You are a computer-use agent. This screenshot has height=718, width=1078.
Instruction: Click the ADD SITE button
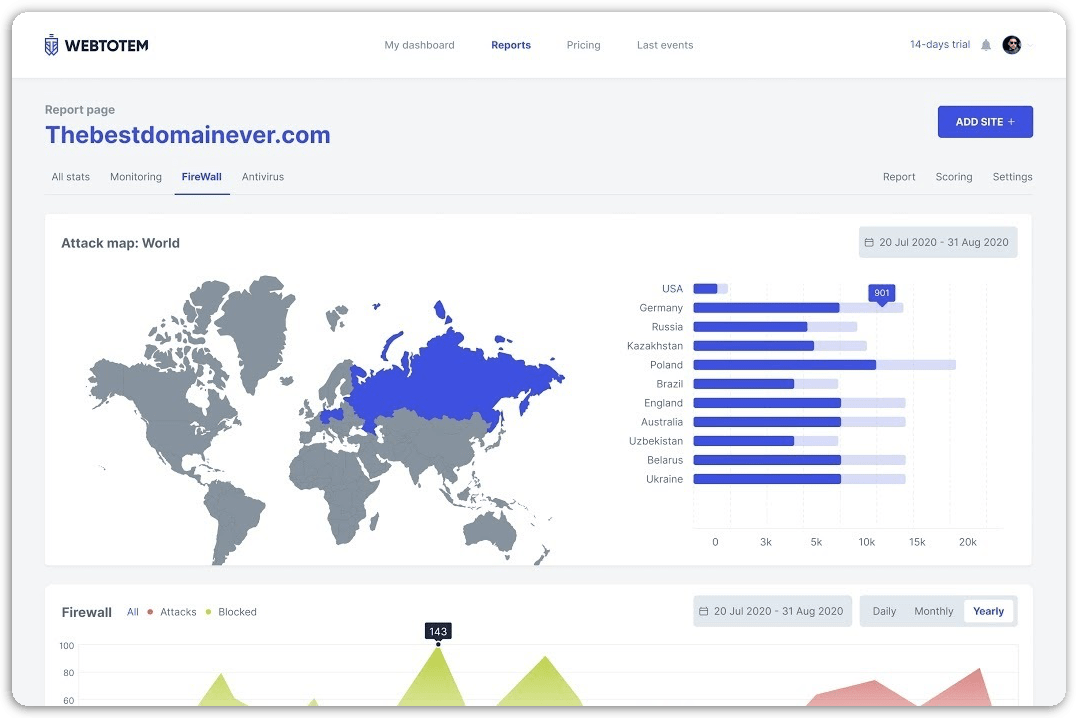984,122
